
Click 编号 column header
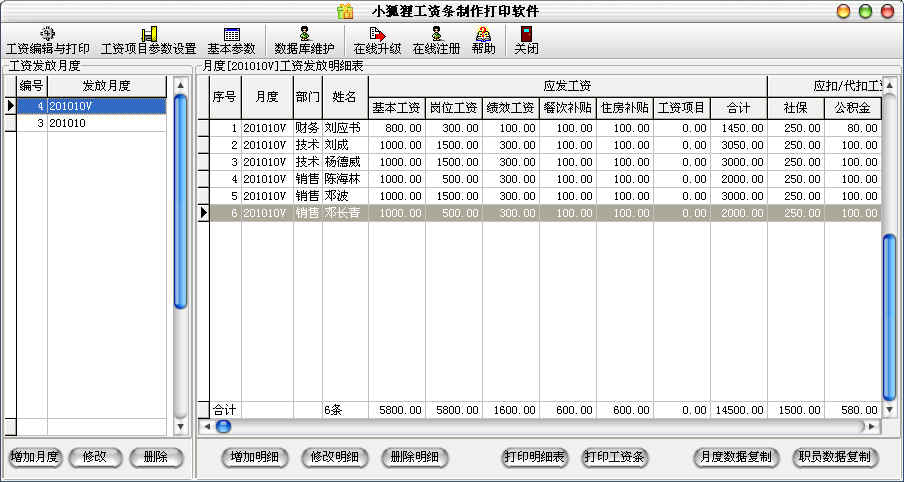coord(32,86)
